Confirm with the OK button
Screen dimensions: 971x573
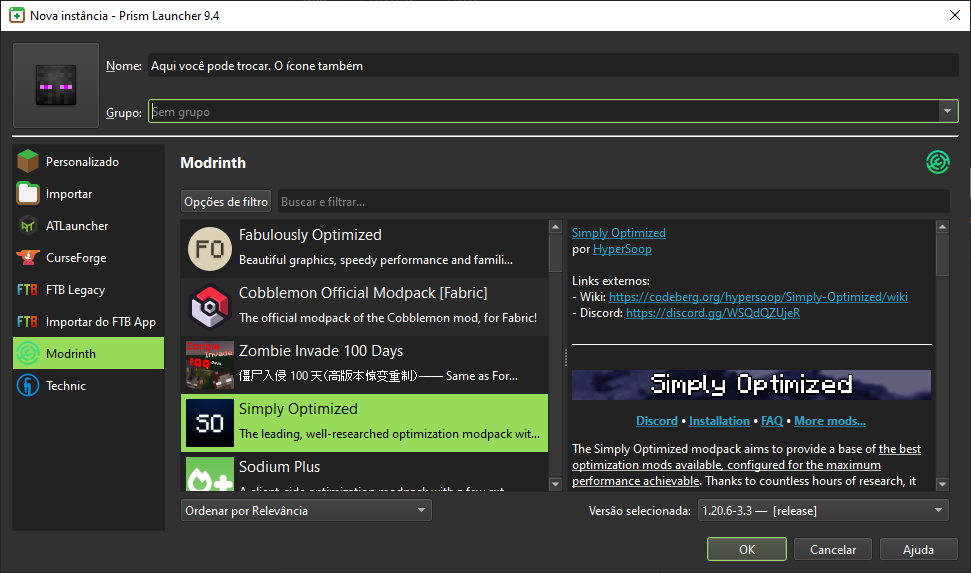pyautogui.click(x=747, y=549)
